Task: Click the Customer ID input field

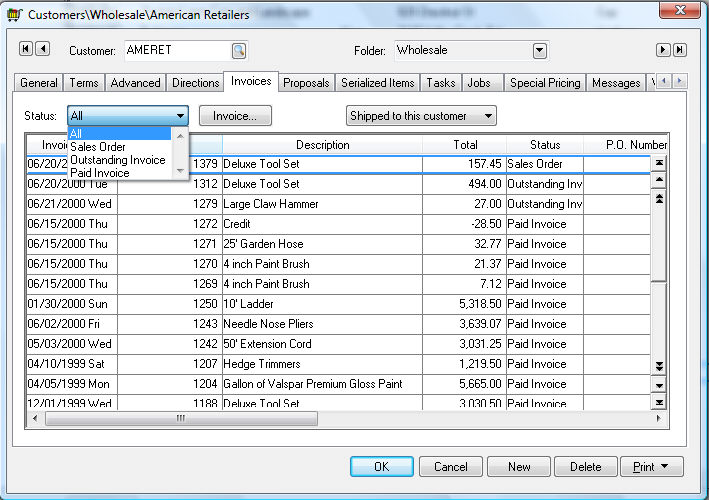Action: tap(176, 50)
